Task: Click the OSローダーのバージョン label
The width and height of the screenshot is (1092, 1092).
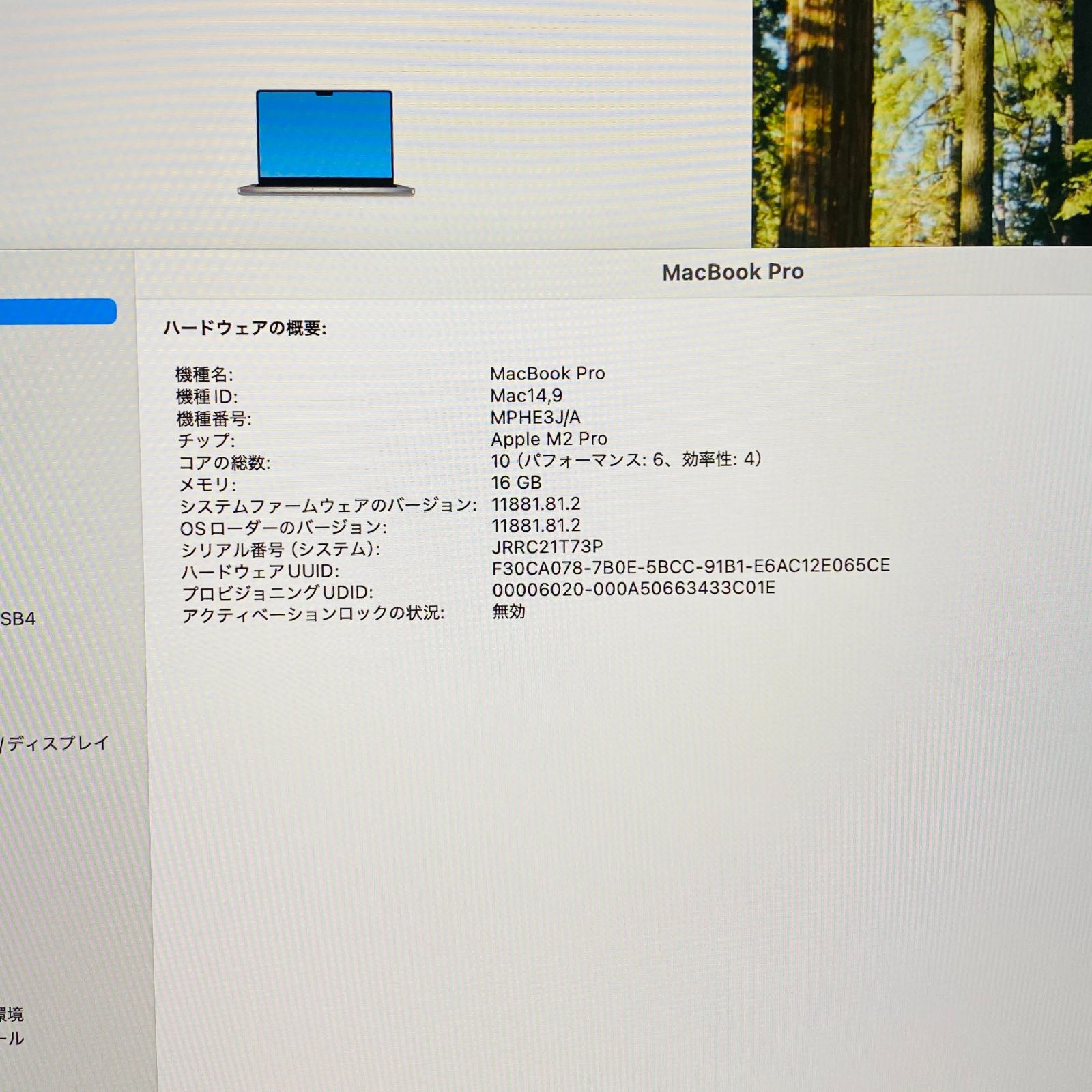Action: pyautogui.click(x=283, y=528)
